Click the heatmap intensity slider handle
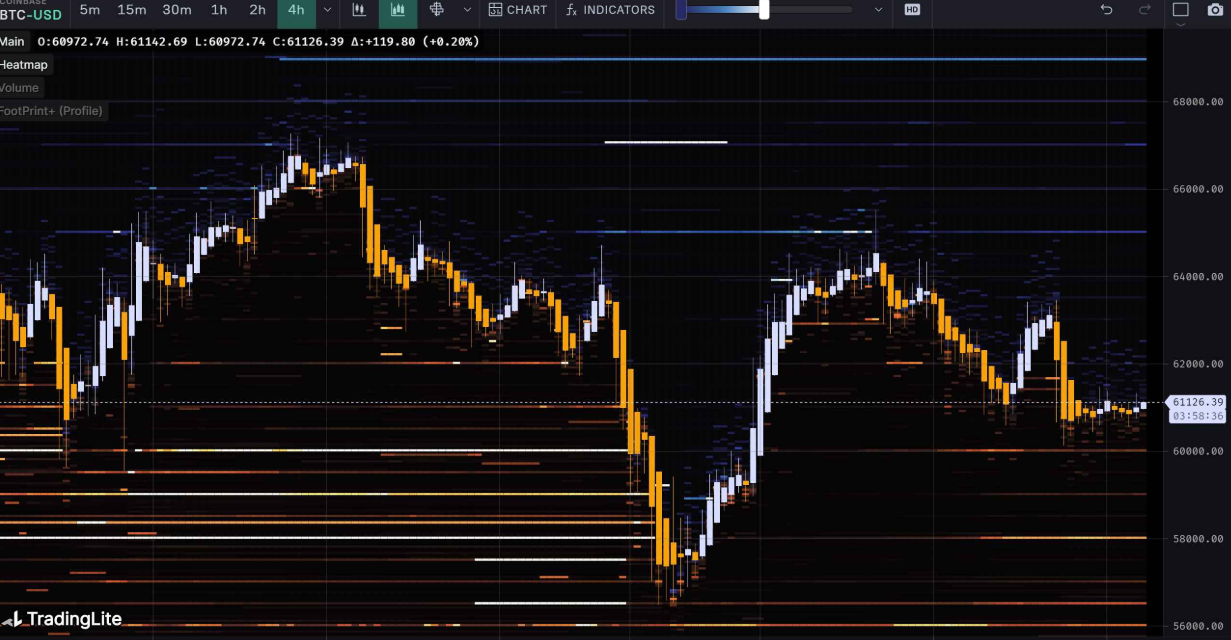1231x640 pixels. click(x=764, y=10)
